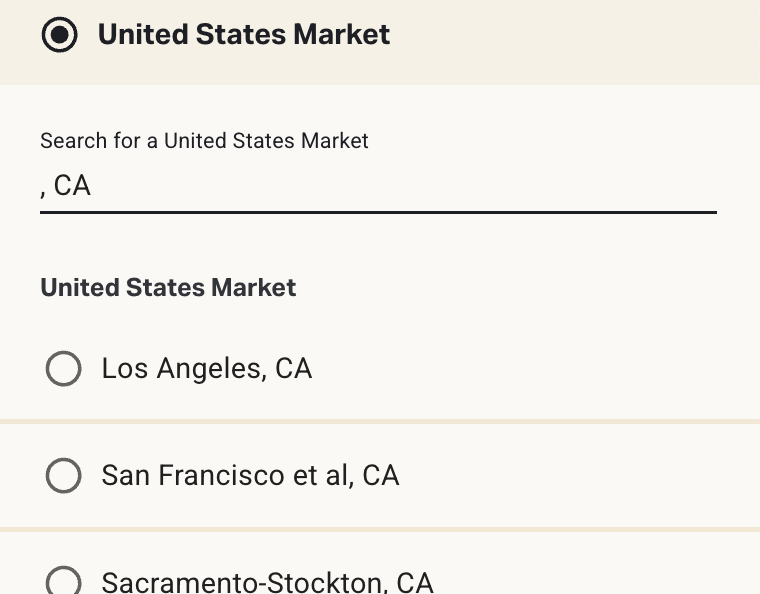Choose the San Francisco et al, CA radio circle
This screenshot has width=760, height=594.
pos(63,475)
